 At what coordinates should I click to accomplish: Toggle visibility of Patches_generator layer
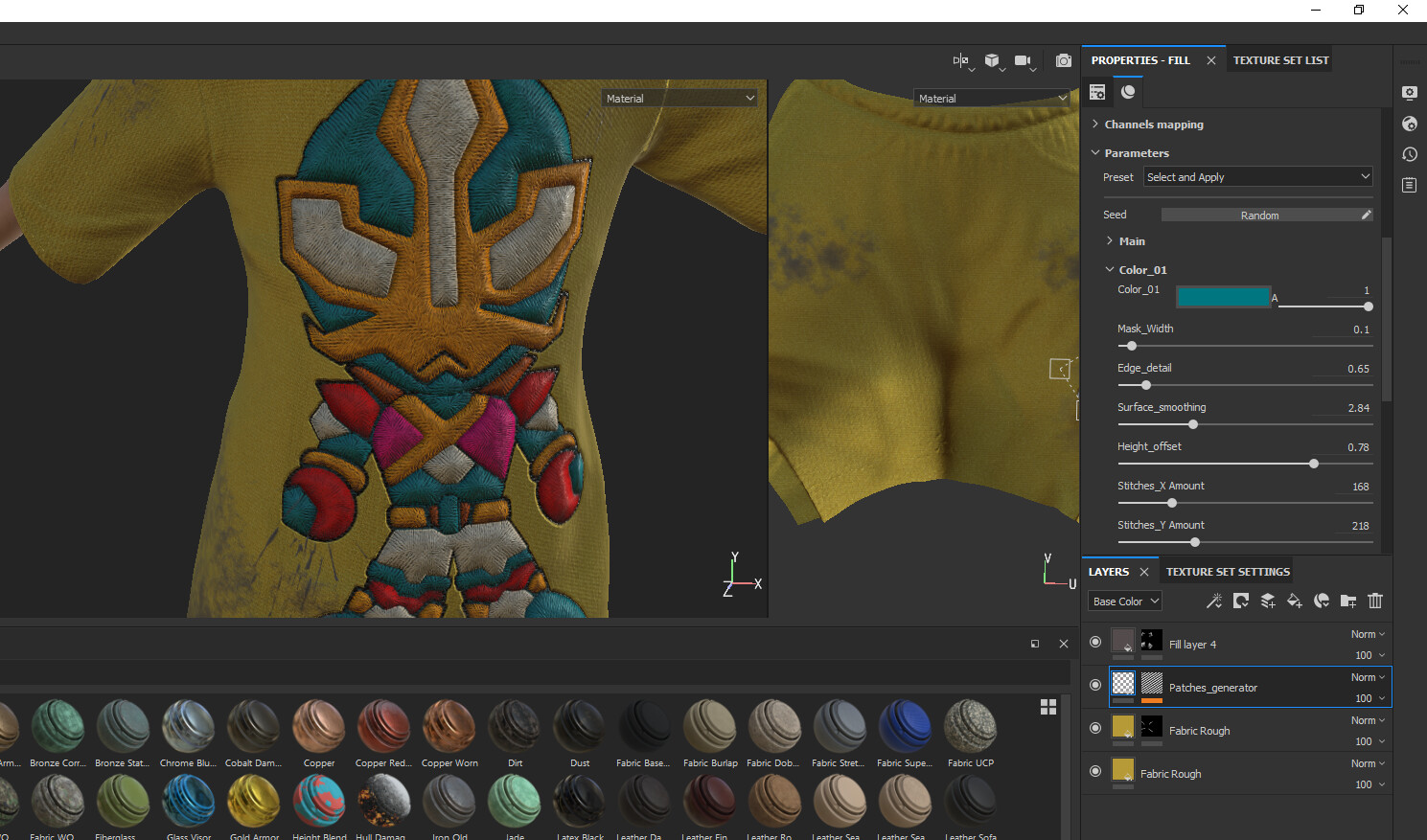pyautogui.click(x=1095, y=685)
